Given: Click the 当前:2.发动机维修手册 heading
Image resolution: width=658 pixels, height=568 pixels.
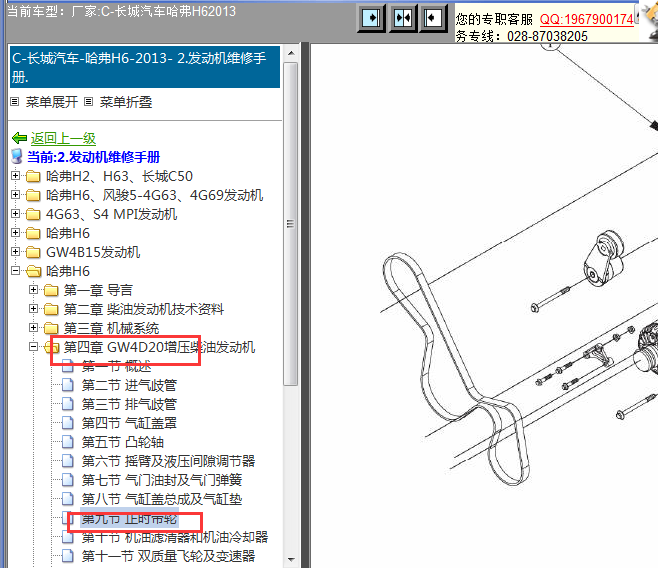Looking at the screenshot, I should pyautogui.click(x=94, y=157).
